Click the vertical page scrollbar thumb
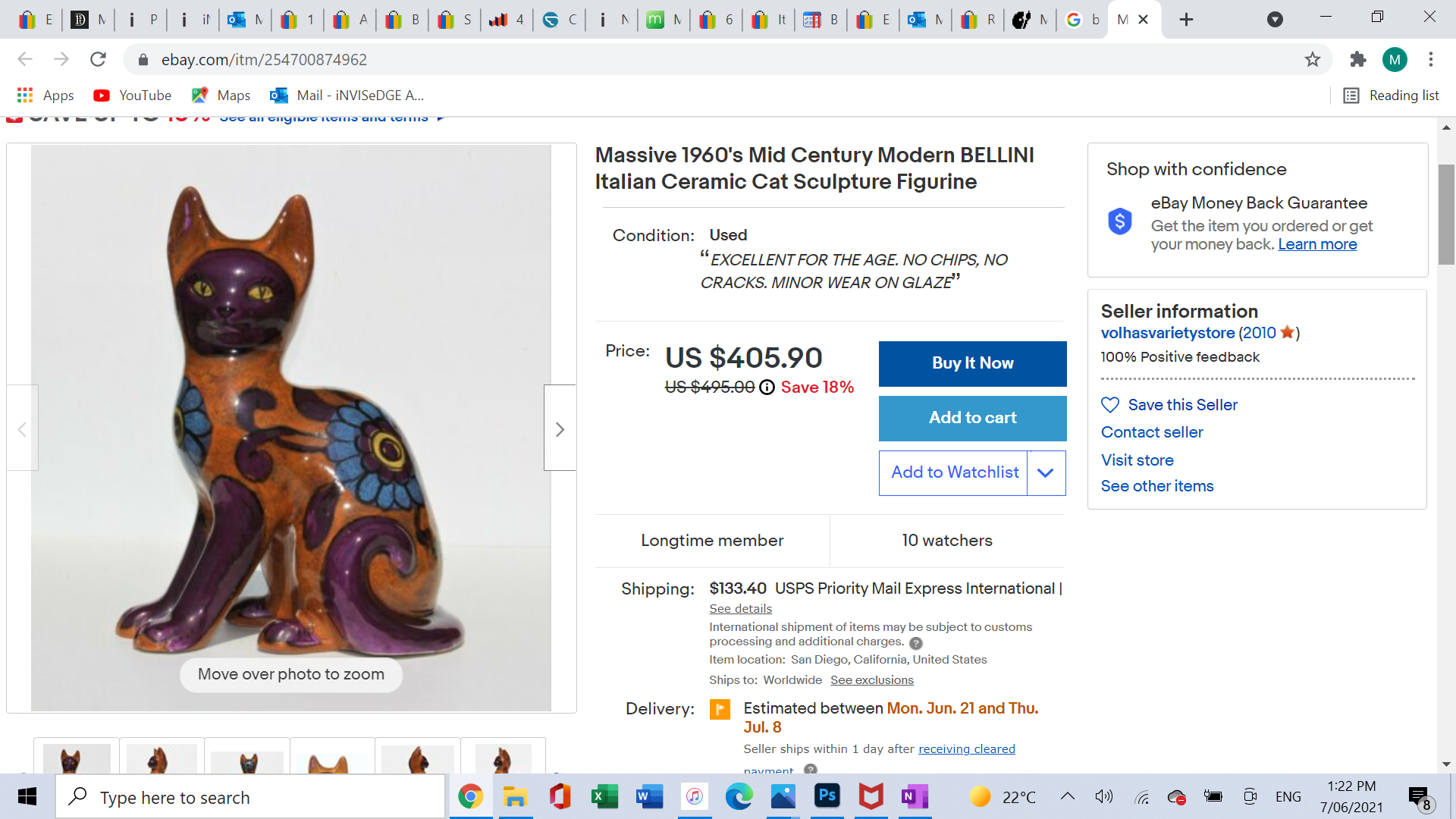1456x819 pixels. tap(1446, 214)
